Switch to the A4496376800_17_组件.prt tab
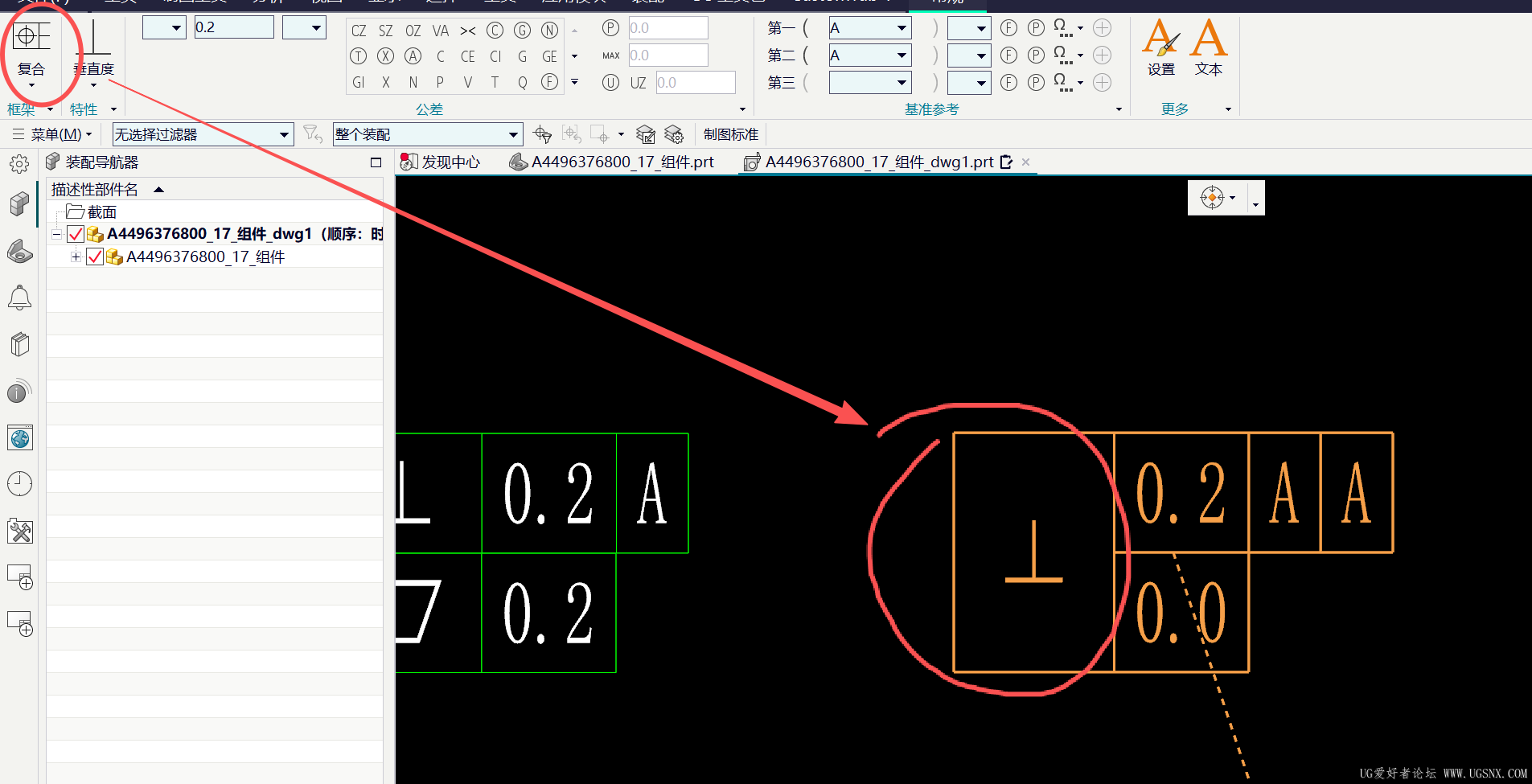 (612, 162)
